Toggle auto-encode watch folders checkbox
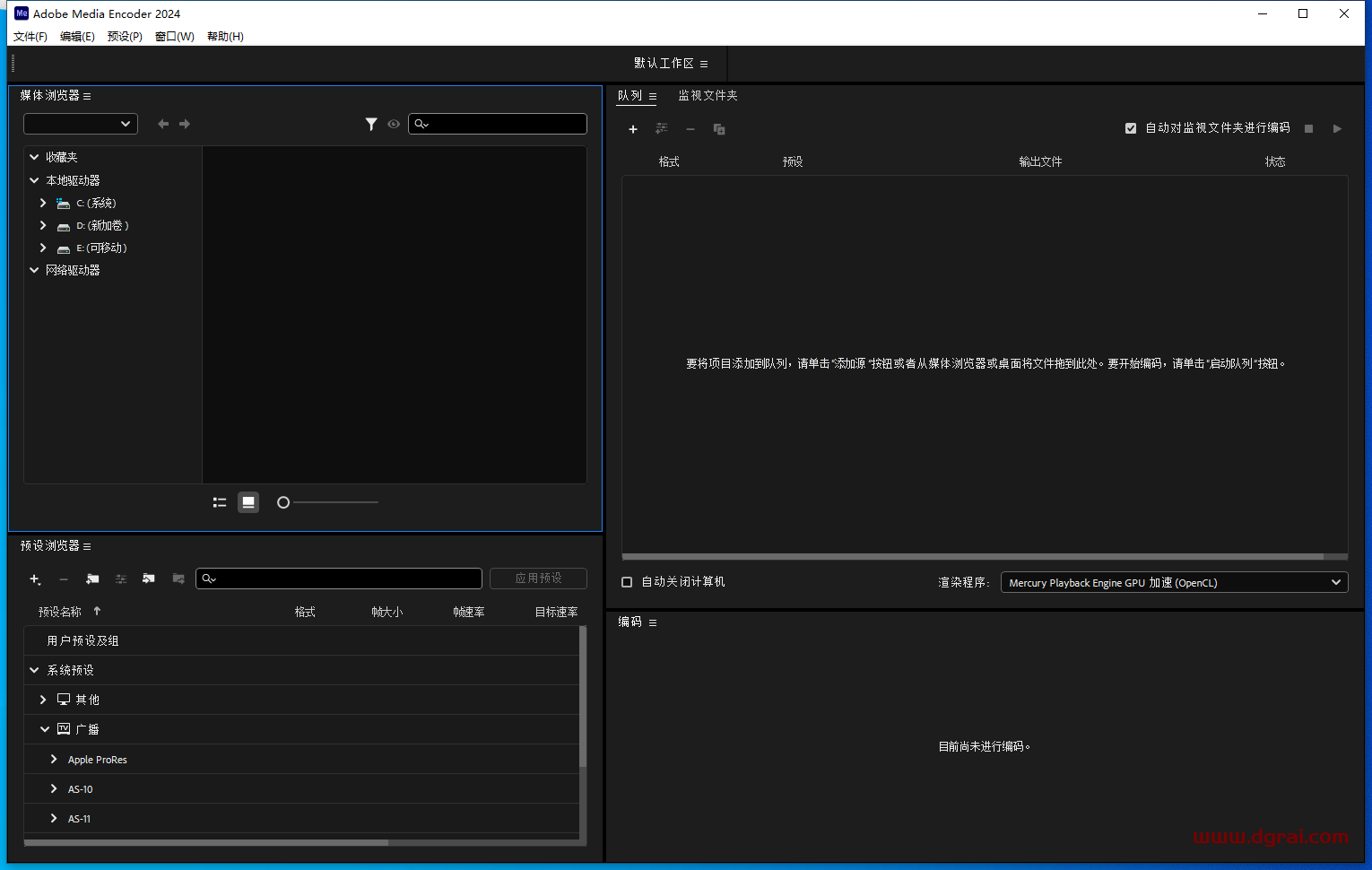The height and width of the screenshot is (870, 1372). pyautogui.click(x=1131, y=128)
